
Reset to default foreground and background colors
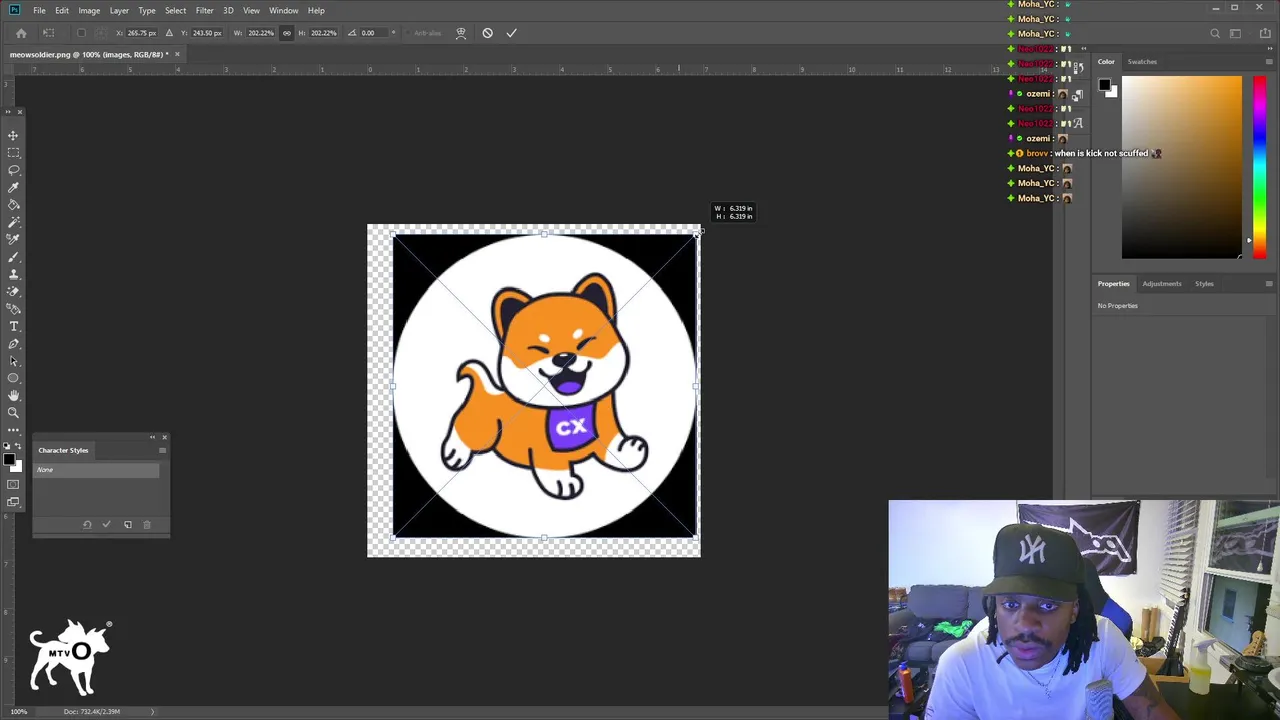(x=7, y=446)
